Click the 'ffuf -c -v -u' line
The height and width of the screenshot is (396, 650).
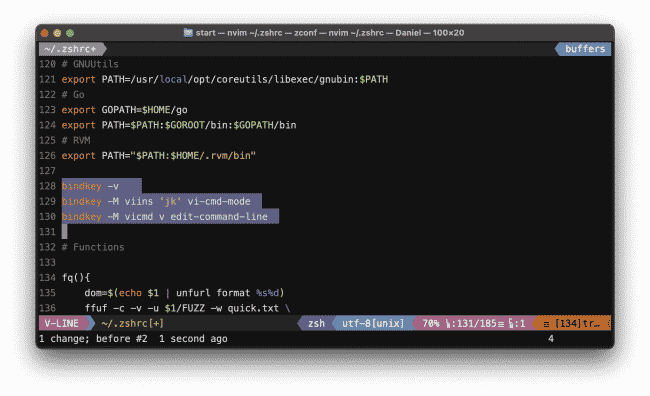point(187,308)
